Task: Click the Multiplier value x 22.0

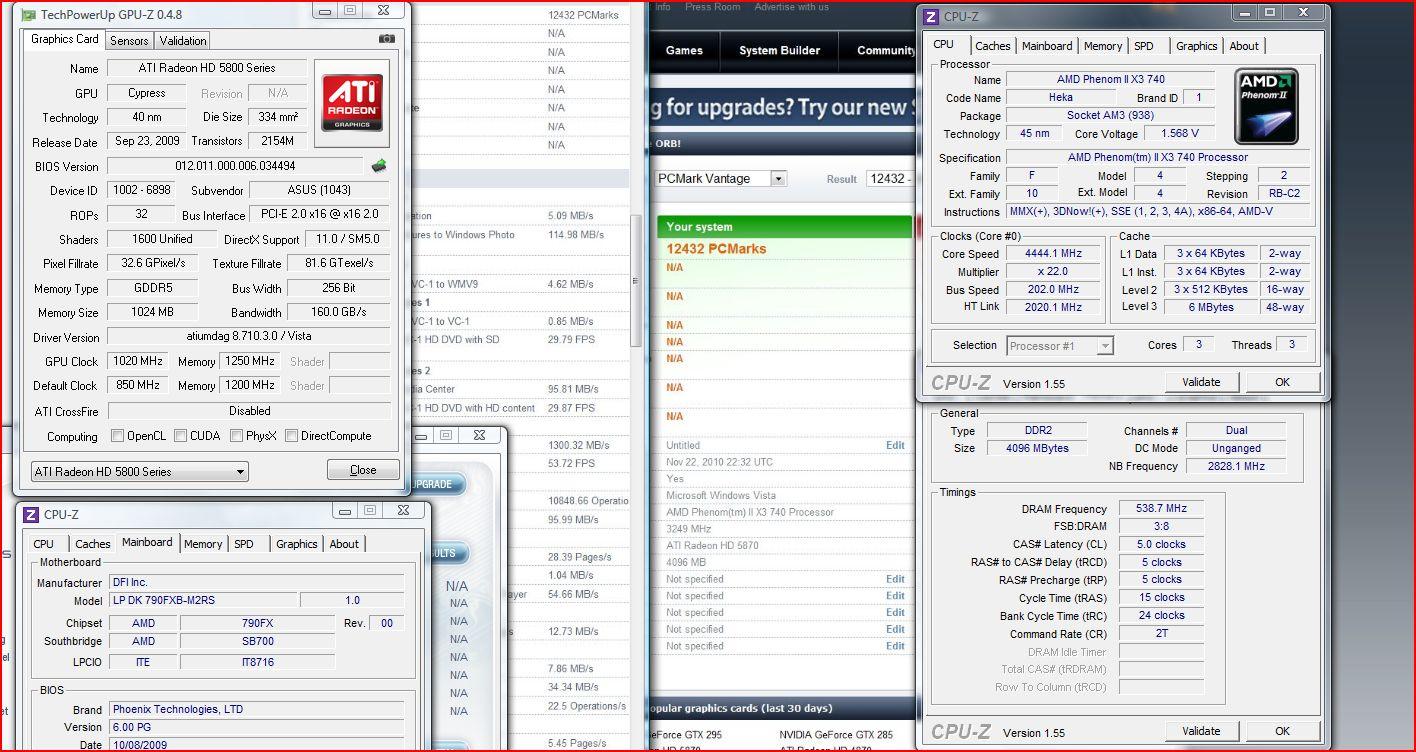Action: [x=1052, y=272]
